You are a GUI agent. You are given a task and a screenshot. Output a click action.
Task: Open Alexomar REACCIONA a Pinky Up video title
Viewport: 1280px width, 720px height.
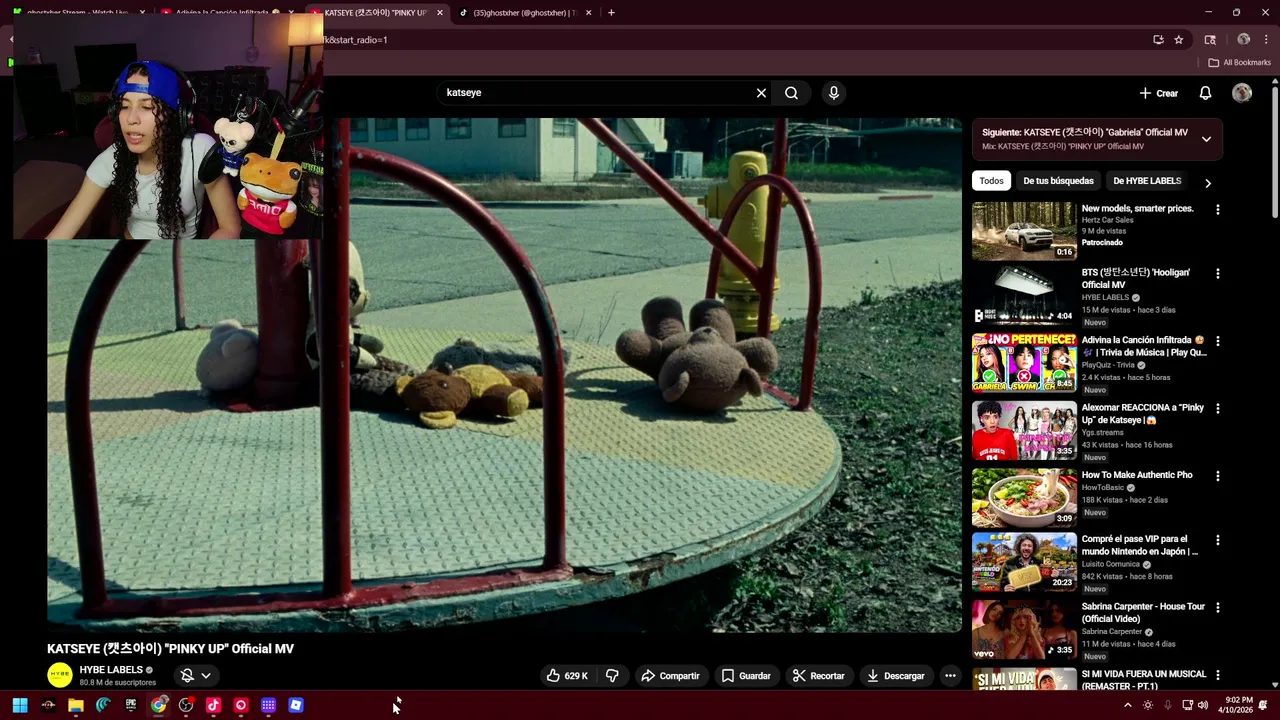pyautogui.click(x=1143, y=414)
